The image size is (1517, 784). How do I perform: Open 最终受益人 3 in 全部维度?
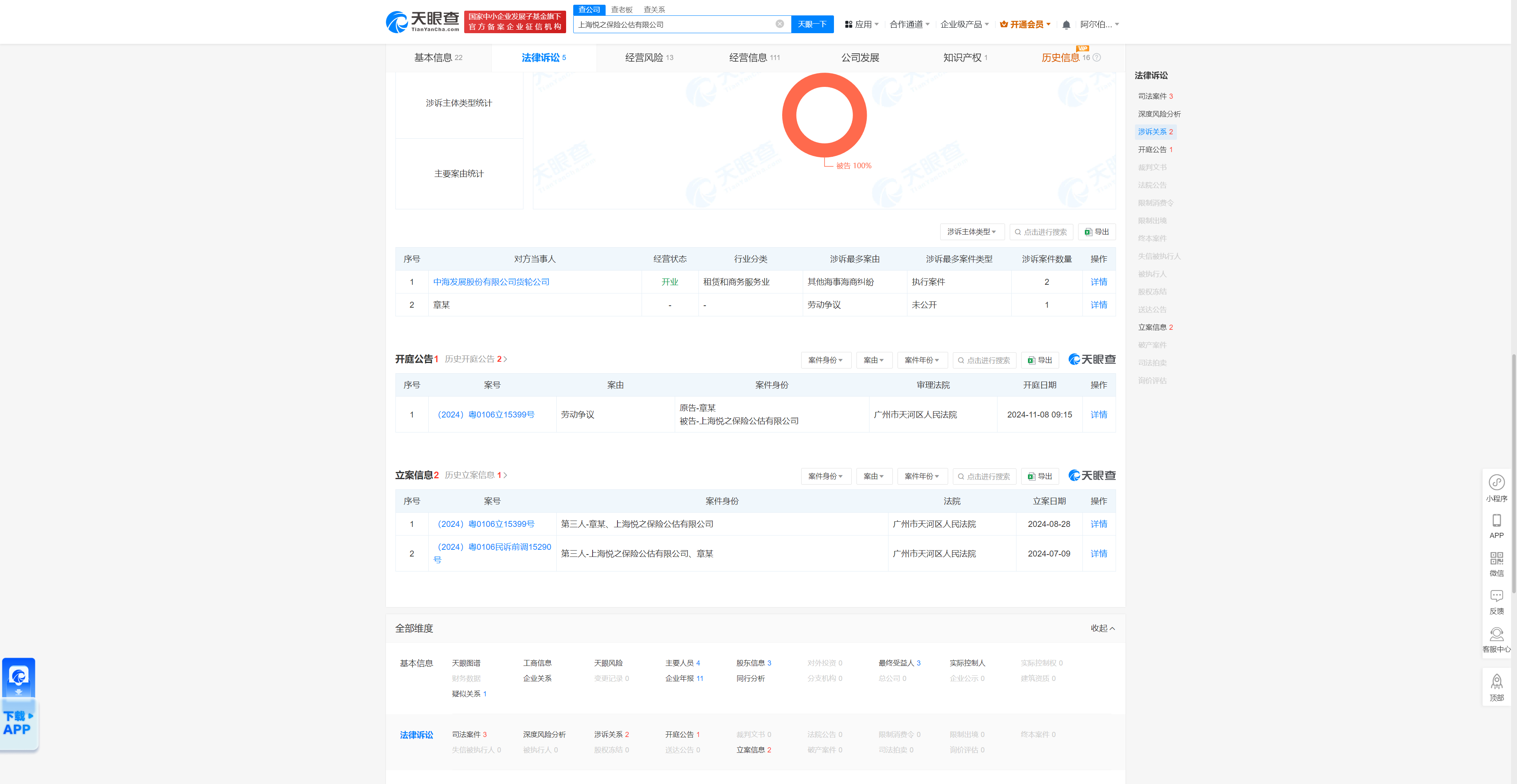(899, 663)
